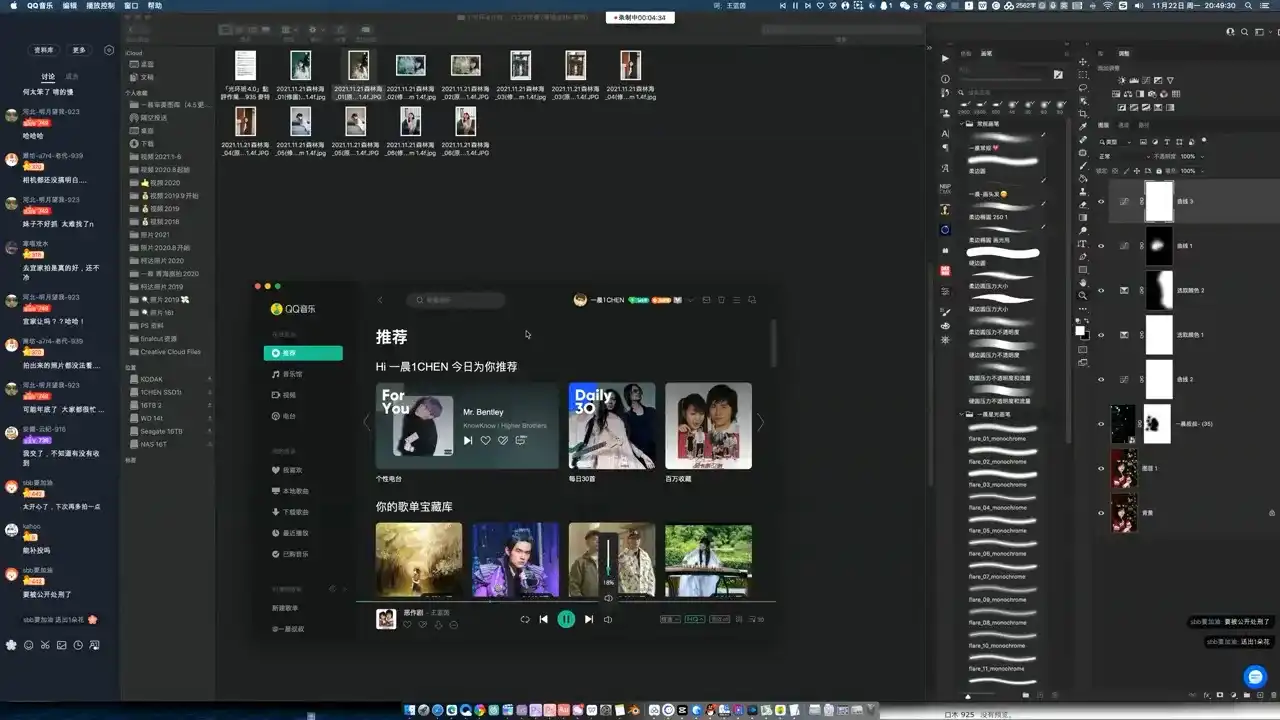This screenshot has height=720, width=1280.
Task: Select the Type tool in Photoshop toolbar
Action: tap(1083, 244)
